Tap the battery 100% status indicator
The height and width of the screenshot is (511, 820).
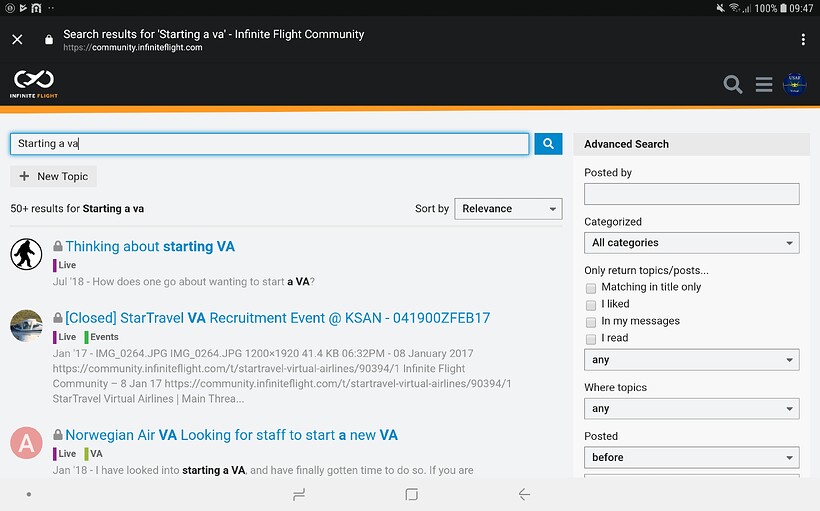coord(771,8)
